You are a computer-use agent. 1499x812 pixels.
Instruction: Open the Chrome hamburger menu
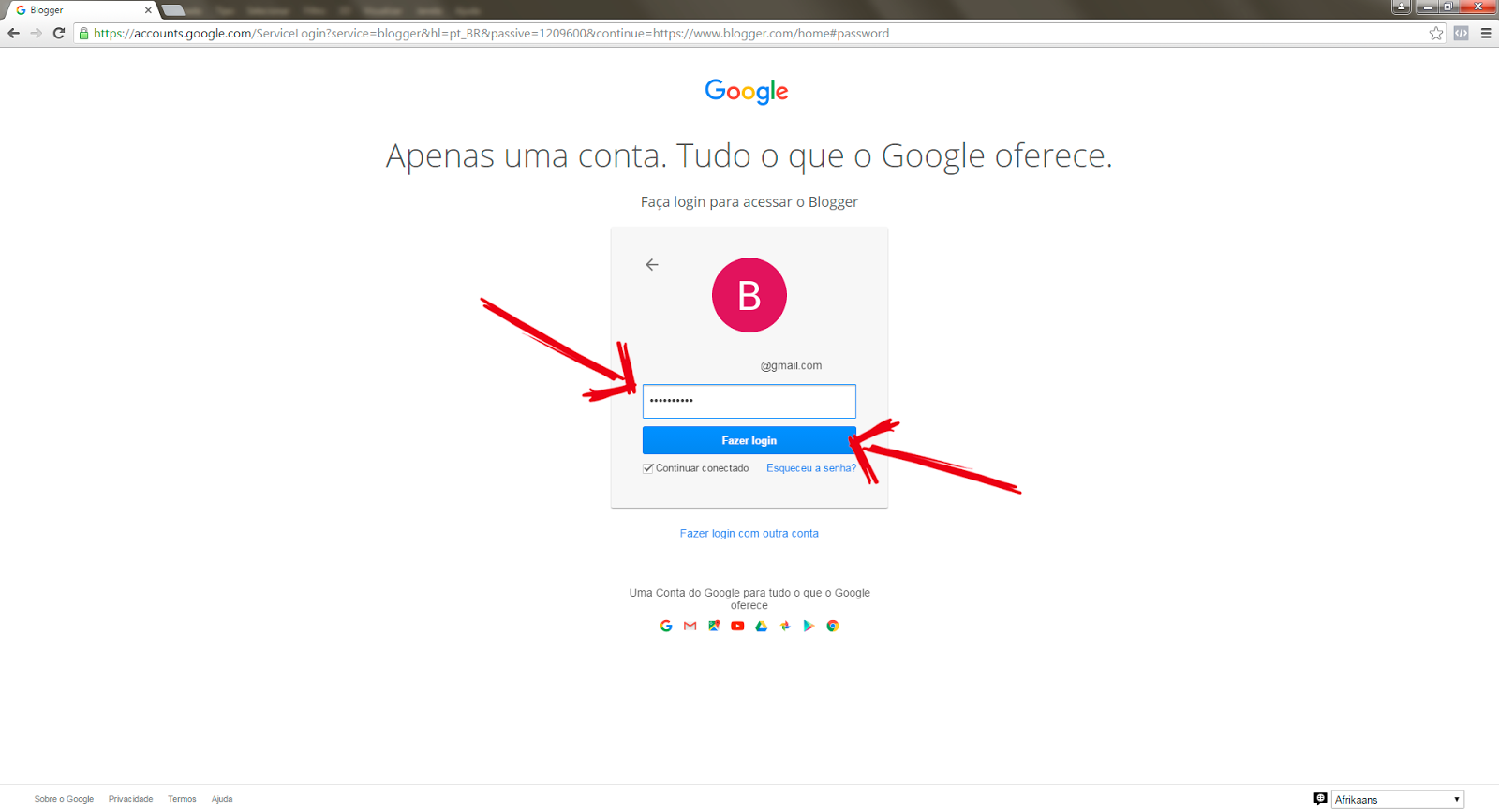1486,33
